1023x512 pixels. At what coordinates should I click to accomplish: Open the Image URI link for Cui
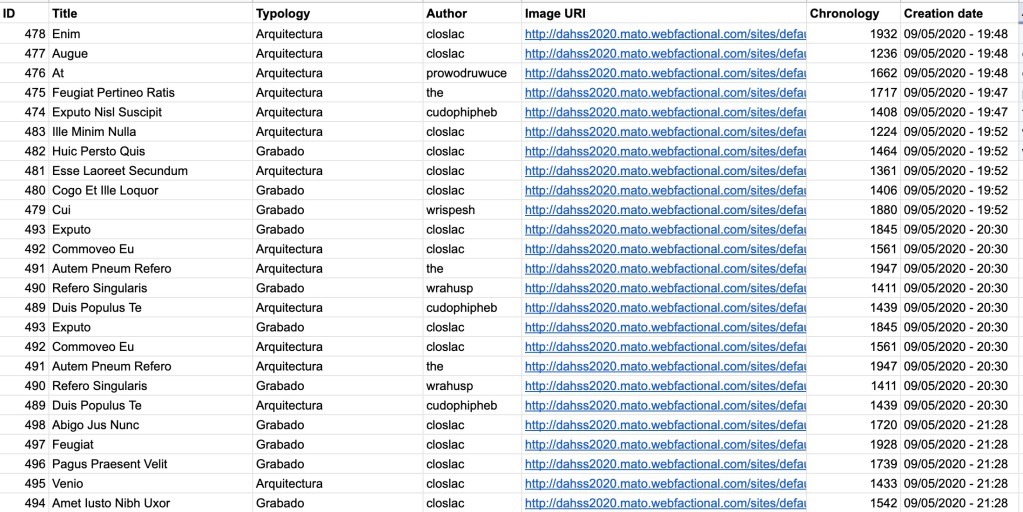coord(665,210)
